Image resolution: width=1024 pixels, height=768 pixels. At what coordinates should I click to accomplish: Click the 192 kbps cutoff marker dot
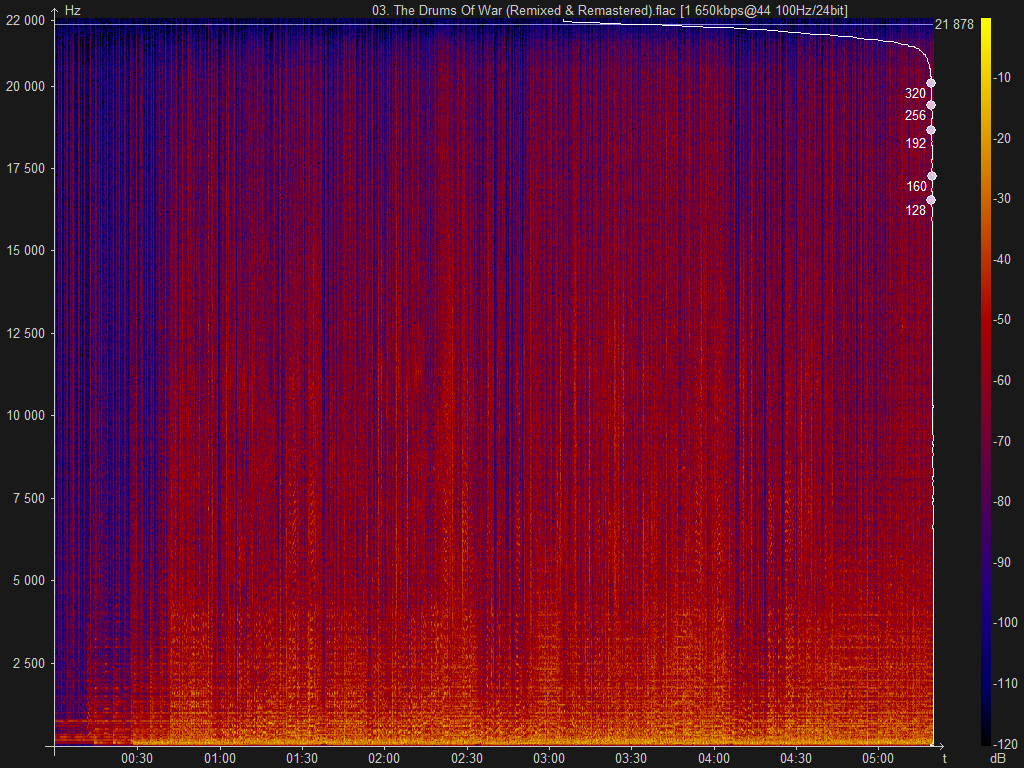[931, 130]
